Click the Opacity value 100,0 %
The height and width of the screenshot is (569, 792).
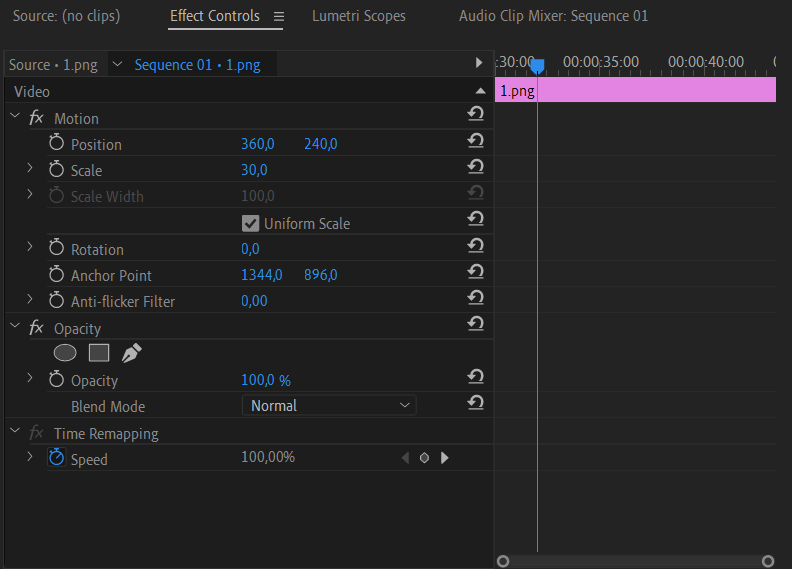click(266, 380)
